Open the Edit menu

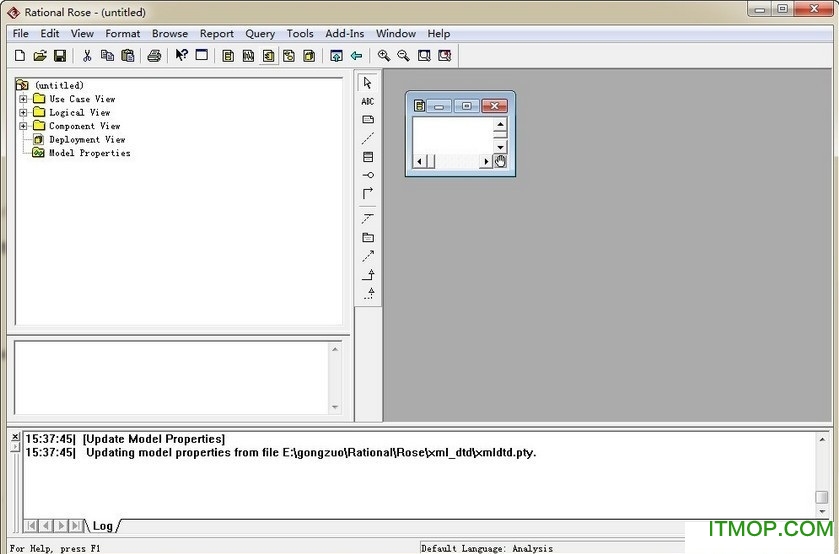pos(50,33)
